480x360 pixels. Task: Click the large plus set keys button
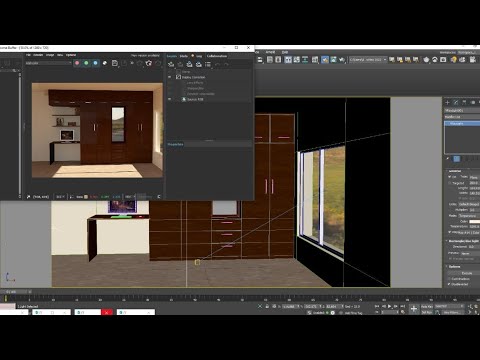[x=414, y=309]
